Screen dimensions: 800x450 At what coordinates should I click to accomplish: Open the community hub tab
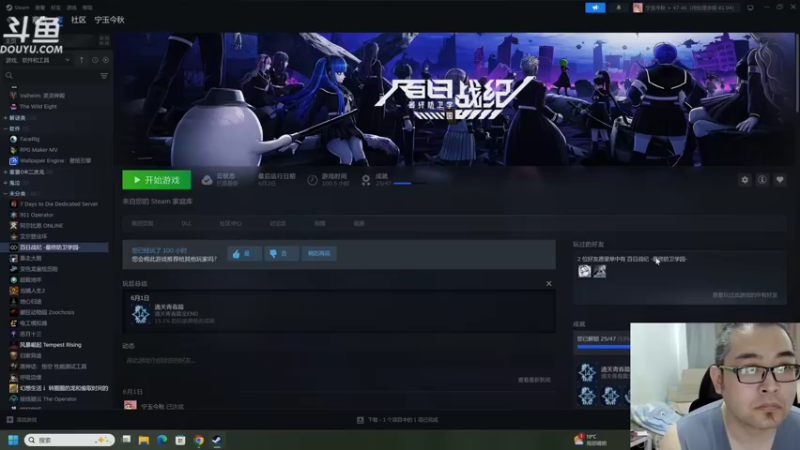[231, 223]
